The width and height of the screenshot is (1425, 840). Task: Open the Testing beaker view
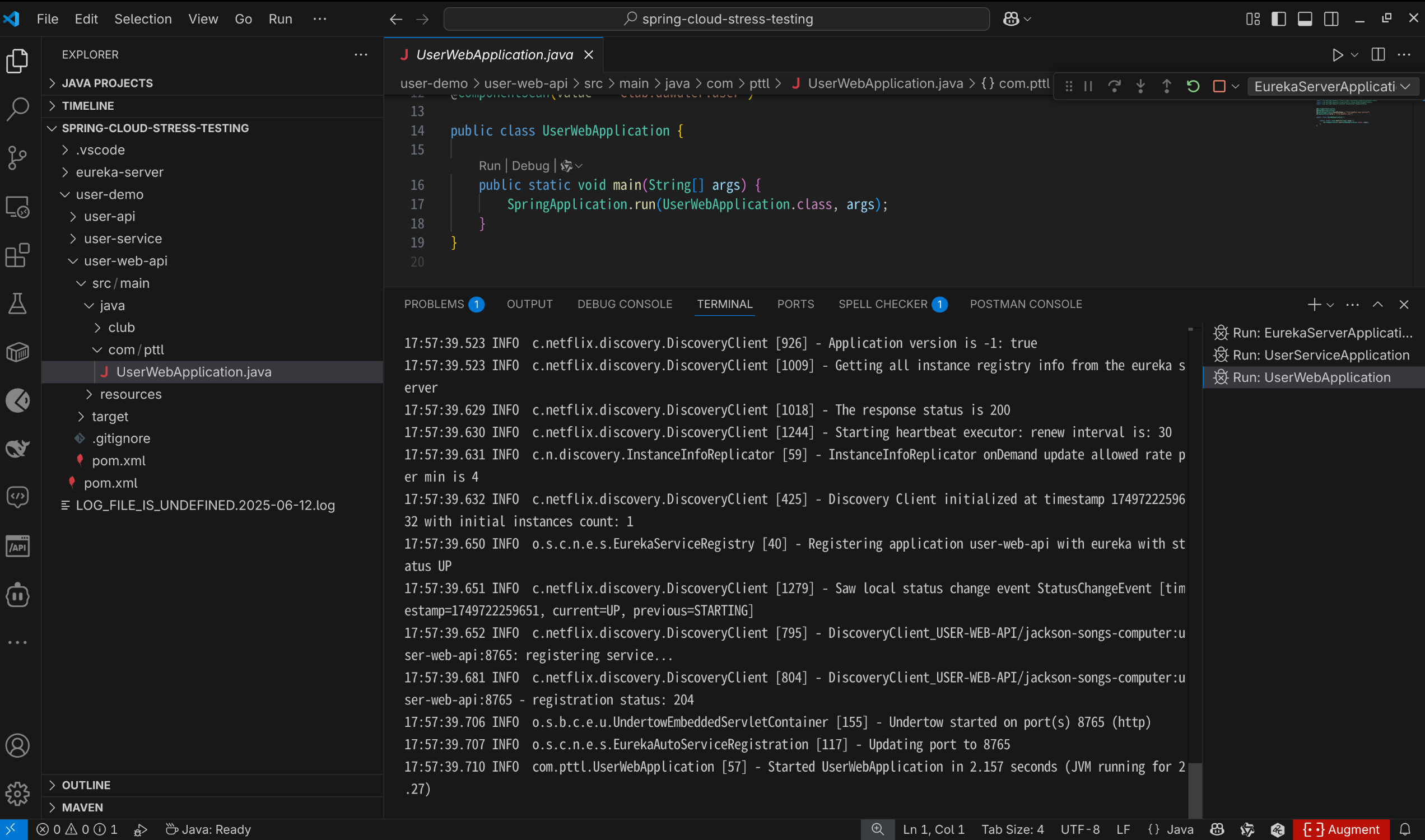pyautogui.click(x=17, y=304)
